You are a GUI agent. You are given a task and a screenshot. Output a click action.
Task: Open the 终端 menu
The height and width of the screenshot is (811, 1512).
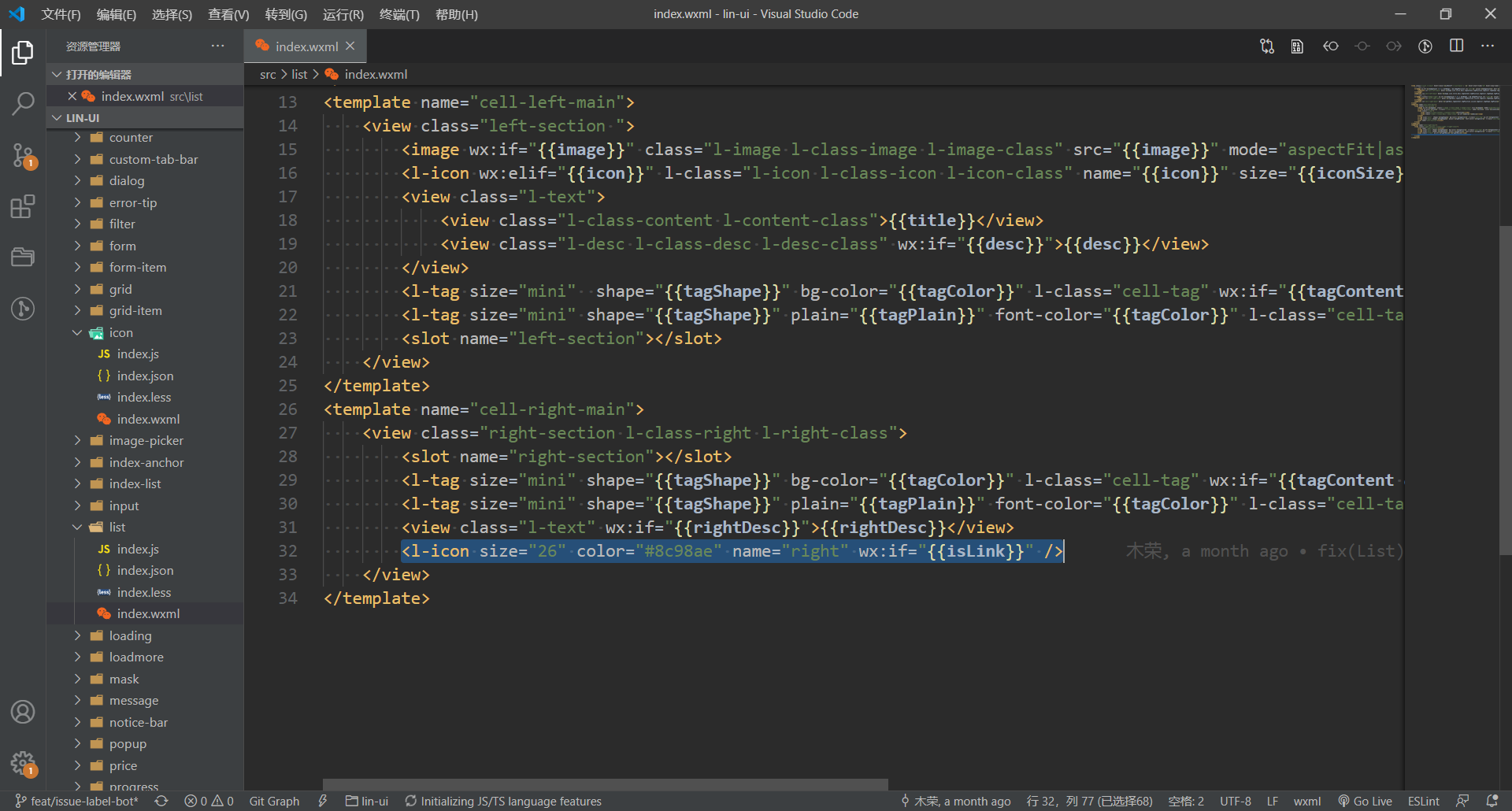click(x=398, y=14)
